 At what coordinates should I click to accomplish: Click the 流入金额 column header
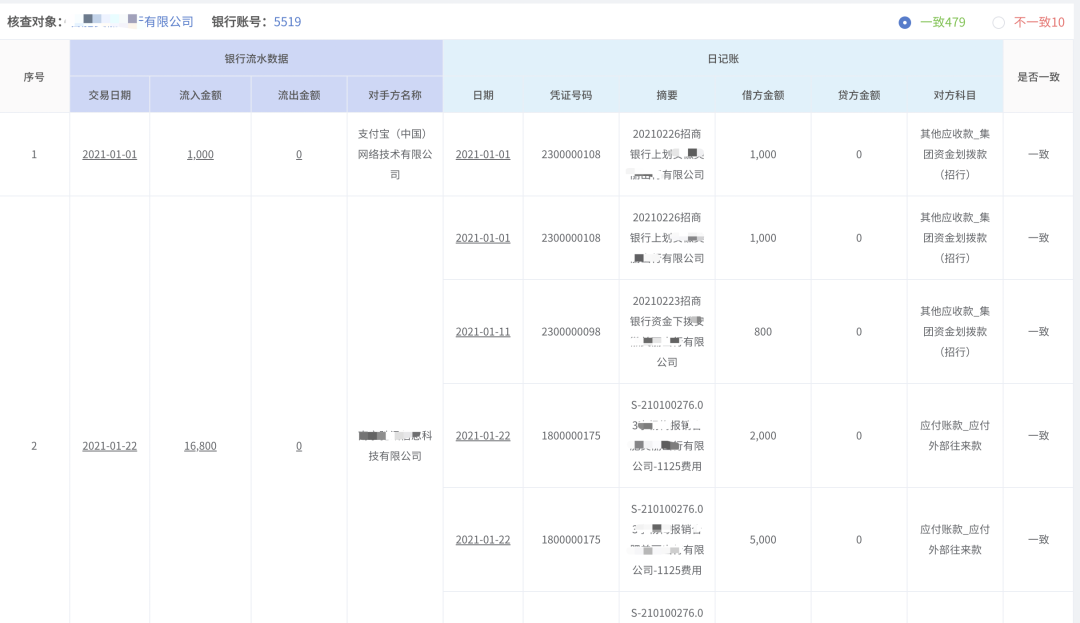(x=200, y=95)
